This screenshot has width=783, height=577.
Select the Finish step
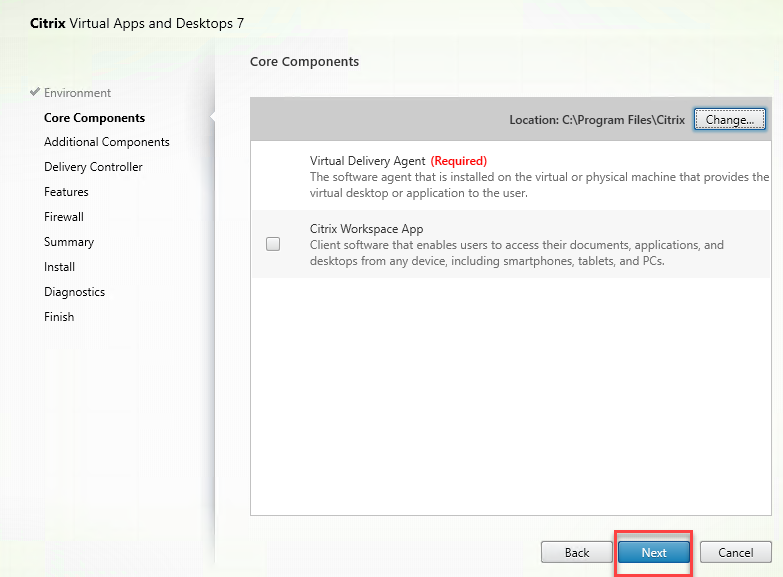pos(59,317)
